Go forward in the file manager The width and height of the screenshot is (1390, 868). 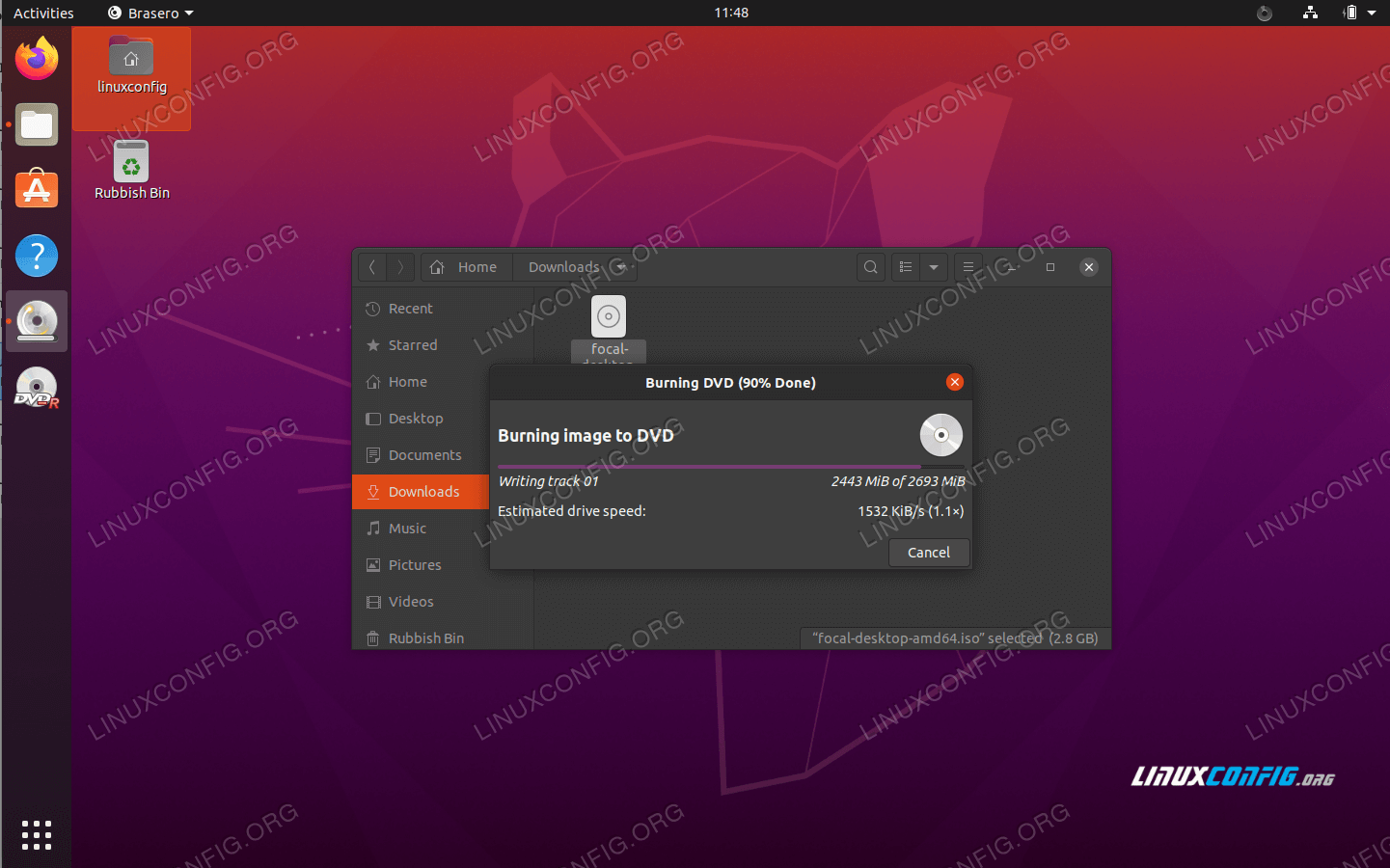[x=400, y=267]
